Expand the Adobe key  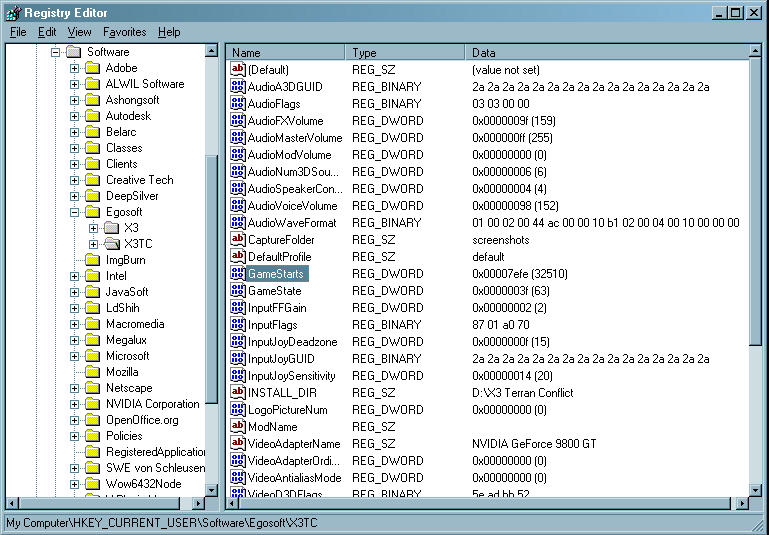click(x=75, y=68)
